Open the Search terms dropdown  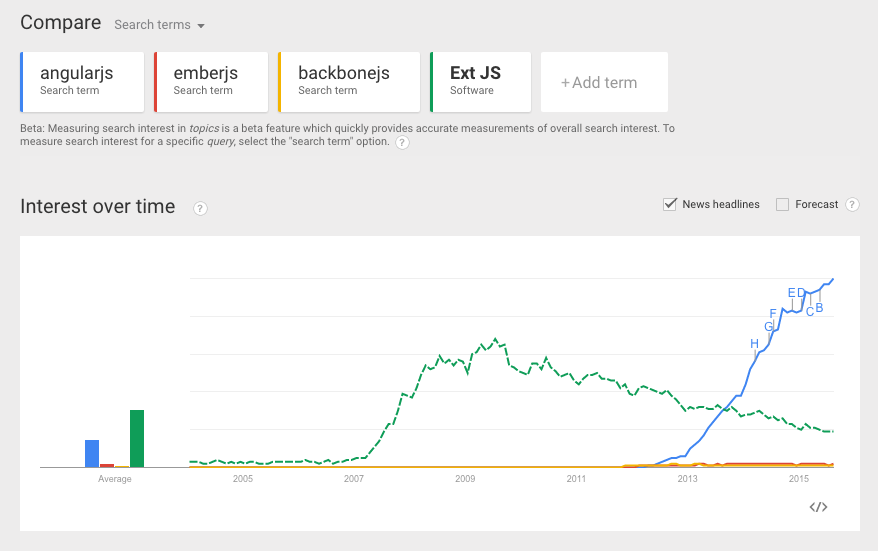[x=159, y=25]
